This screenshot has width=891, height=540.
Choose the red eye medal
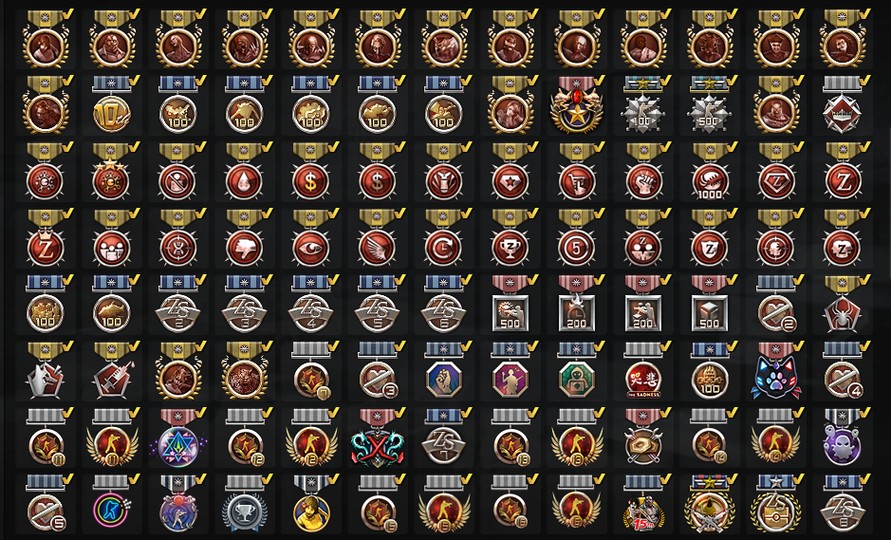311,239
